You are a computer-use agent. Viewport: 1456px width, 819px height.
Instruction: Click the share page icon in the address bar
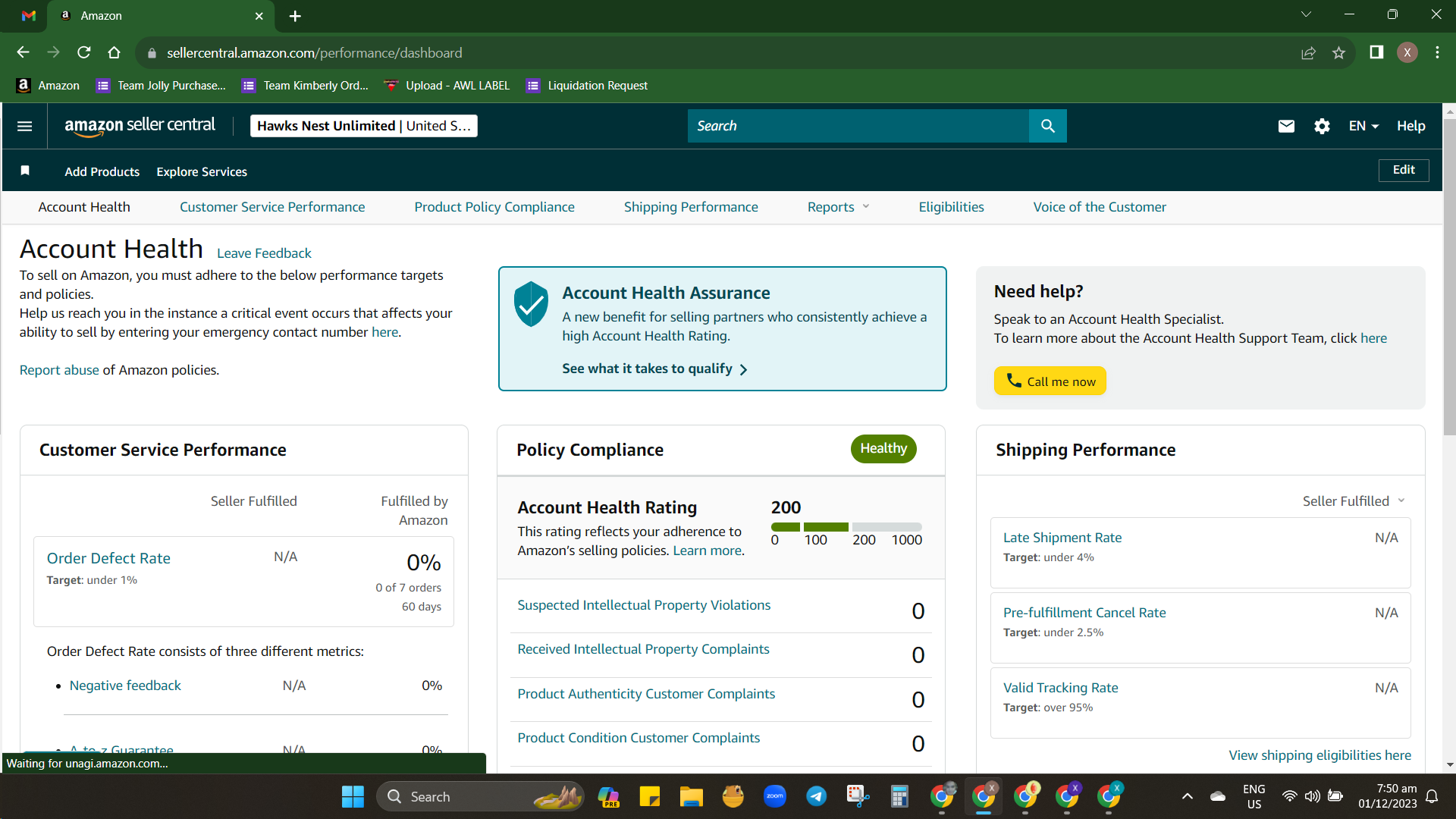pos(1308,52)
